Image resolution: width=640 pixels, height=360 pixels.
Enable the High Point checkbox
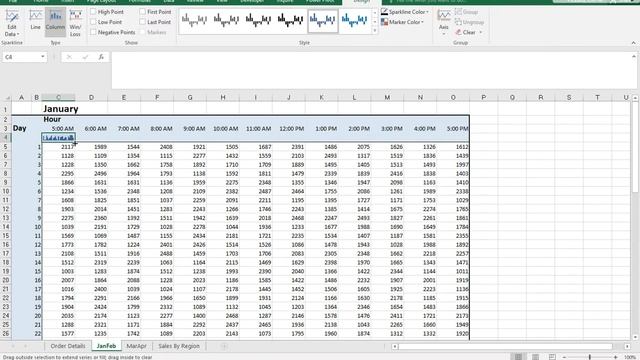click(x=93, y=12)
